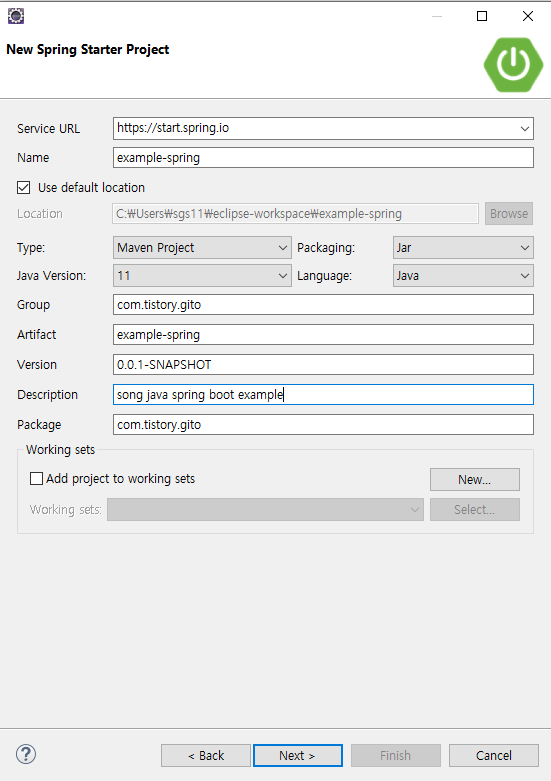The width and height of the screenshot is (551, 781).
Task: Focus the Version field 0.0.1-SNAPSHOT
Action: click(323, 365)
